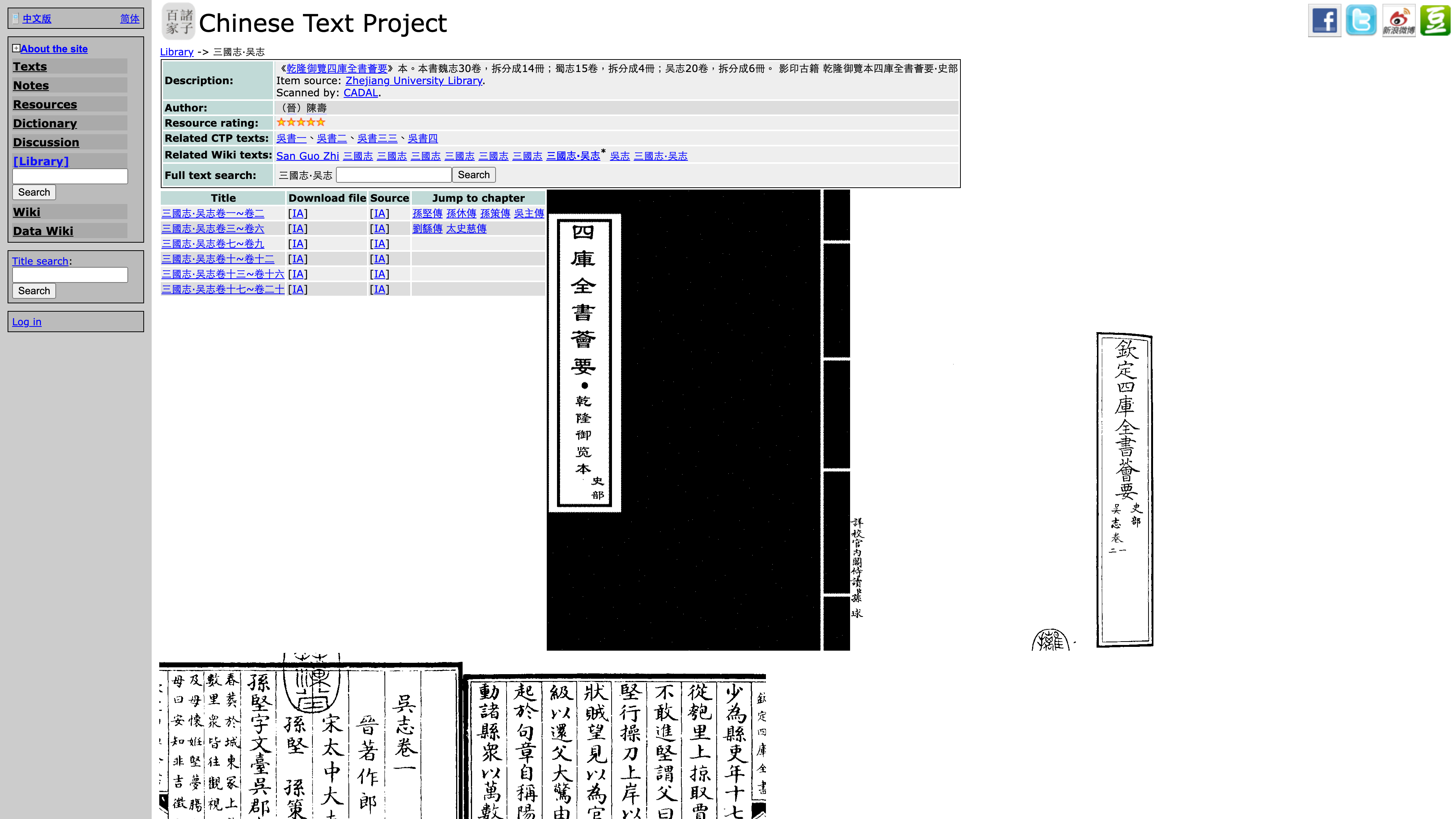Jump to chapter 太史慈傳
1456x819 pixels.
(466, 228)
